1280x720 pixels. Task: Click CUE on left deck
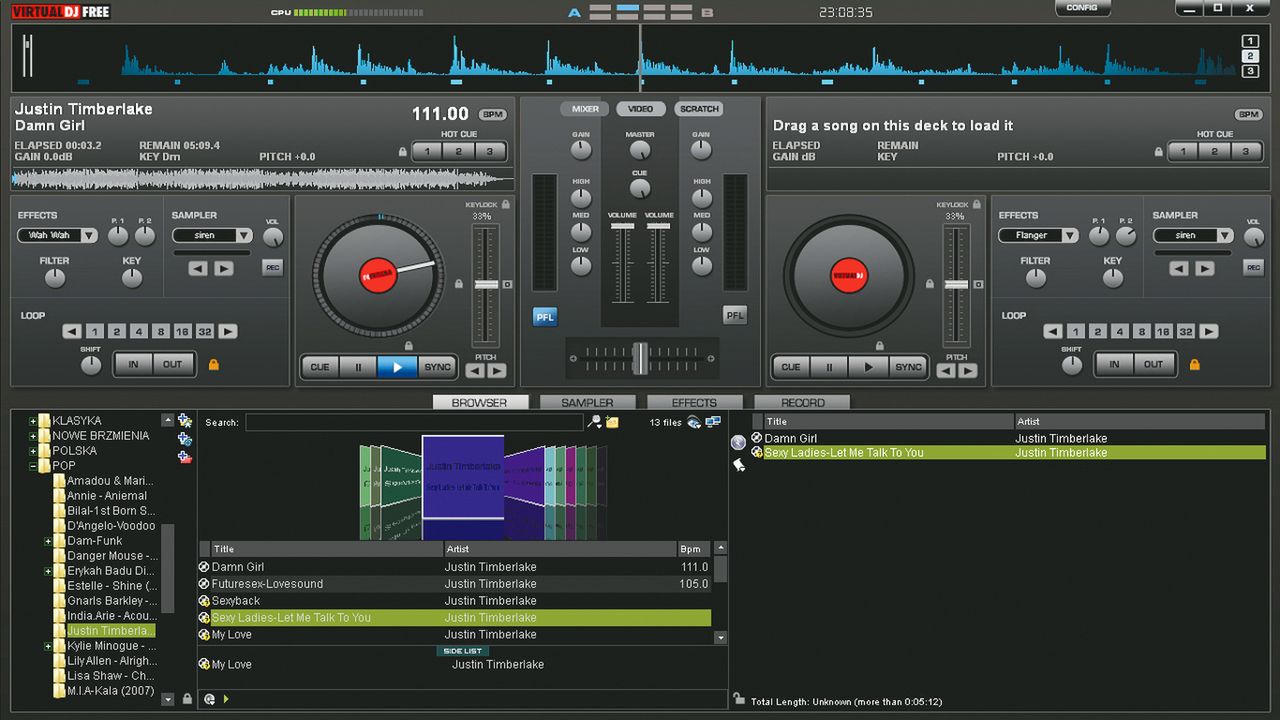(x=320, y=367)
